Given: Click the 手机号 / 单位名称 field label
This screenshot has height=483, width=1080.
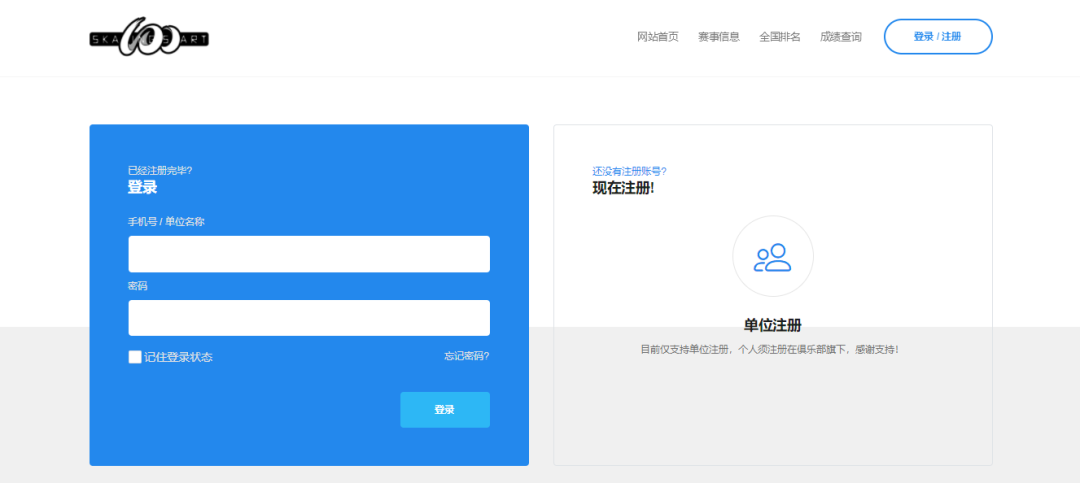Looking at the screenshot, I should 166,222.
